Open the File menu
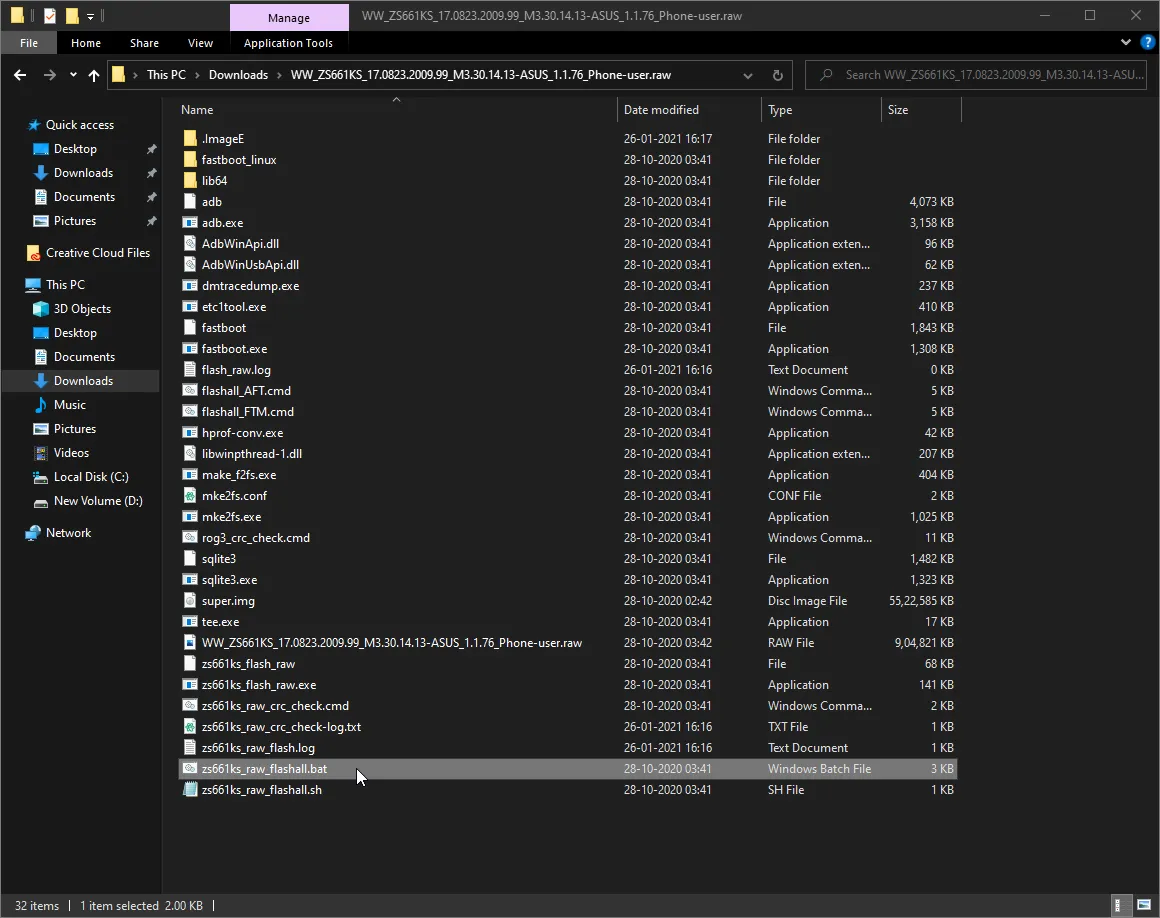Screen dimensions: 1160x918 pos(29,43)
